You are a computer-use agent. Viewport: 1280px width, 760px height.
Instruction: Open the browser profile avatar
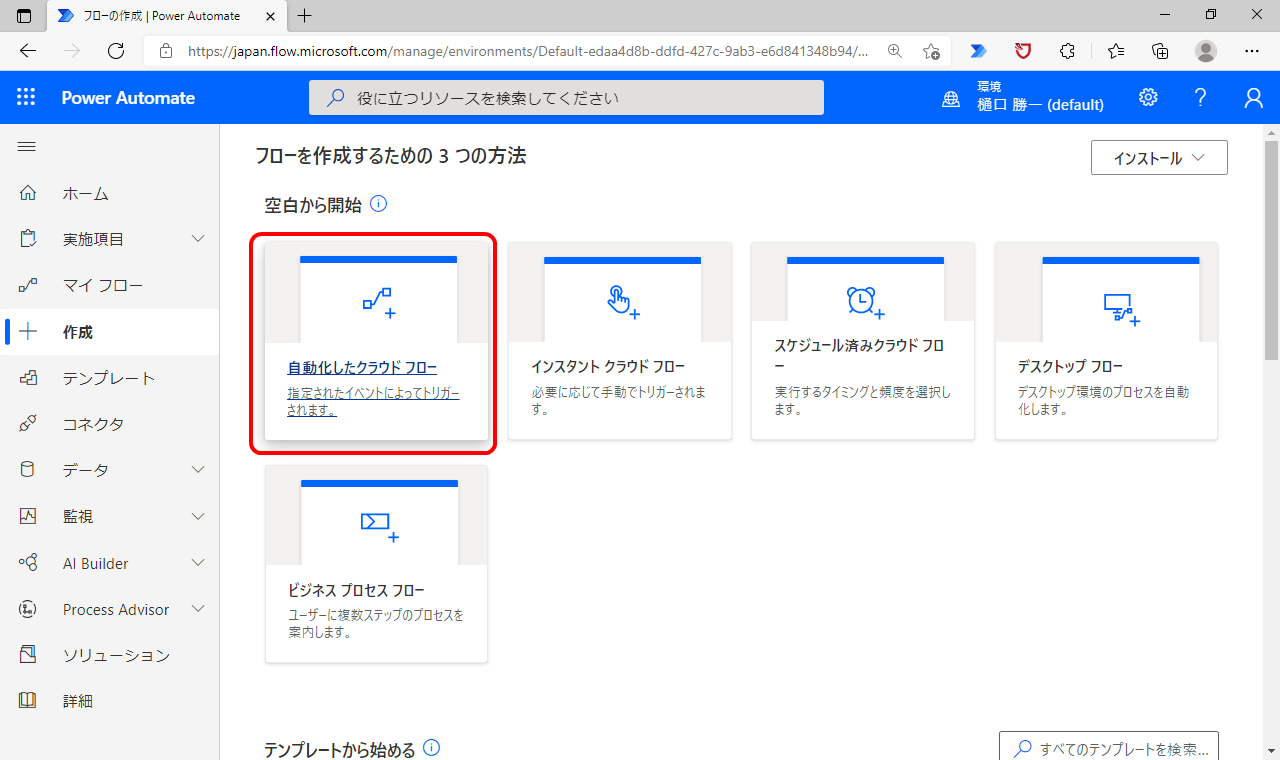tap(1206, 51)
